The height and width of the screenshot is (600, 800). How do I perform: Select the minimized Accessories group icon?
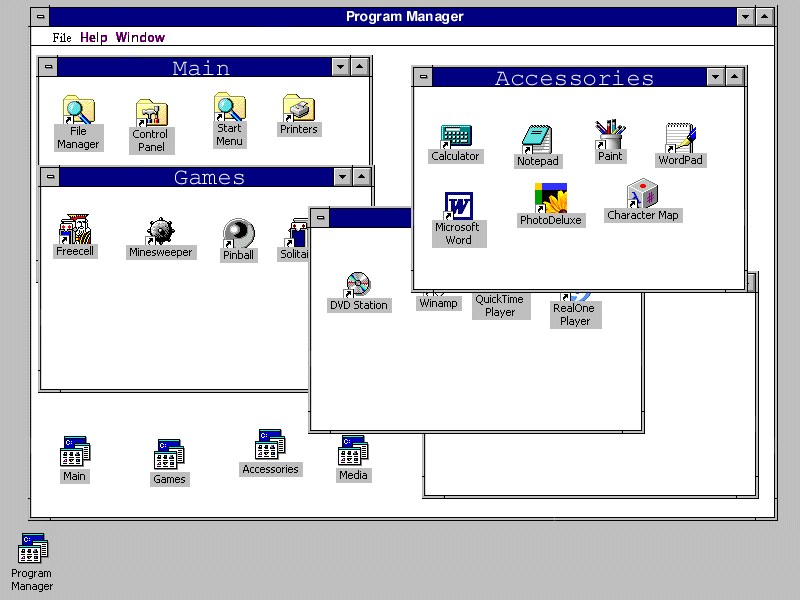coord(270,453)
